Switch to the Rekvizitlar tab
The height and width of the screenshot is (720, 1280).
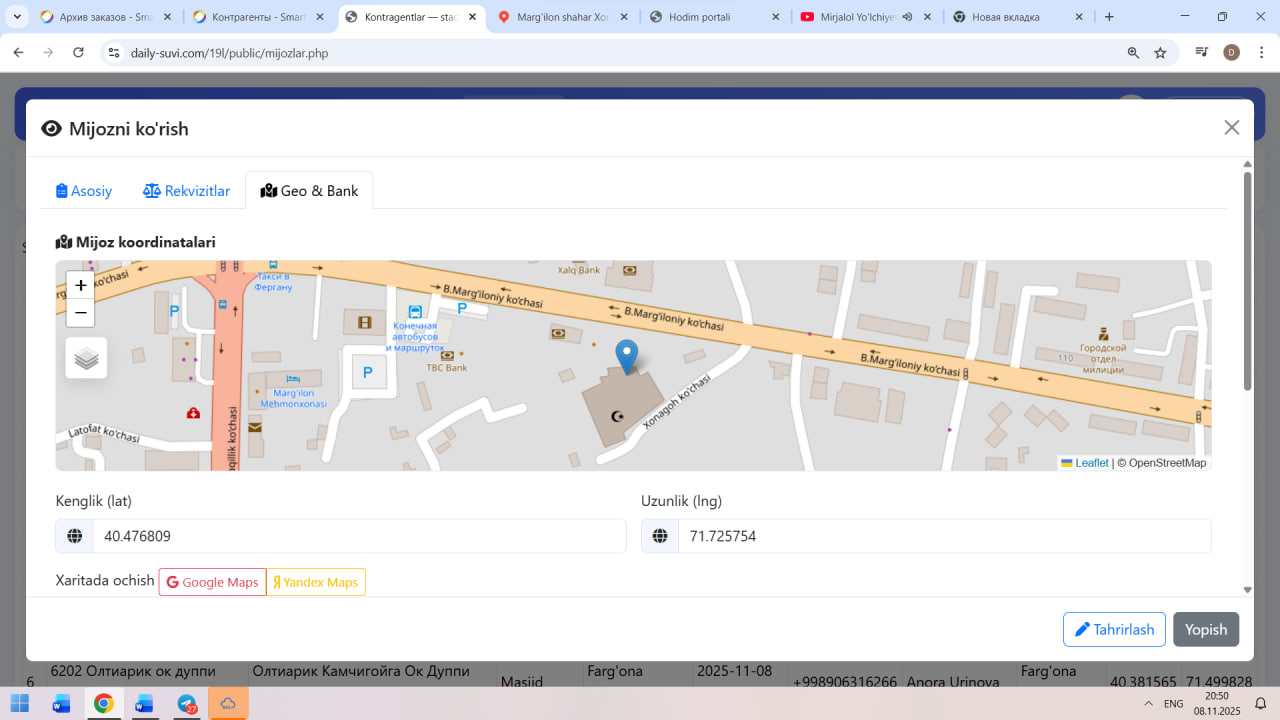(187, 191)
